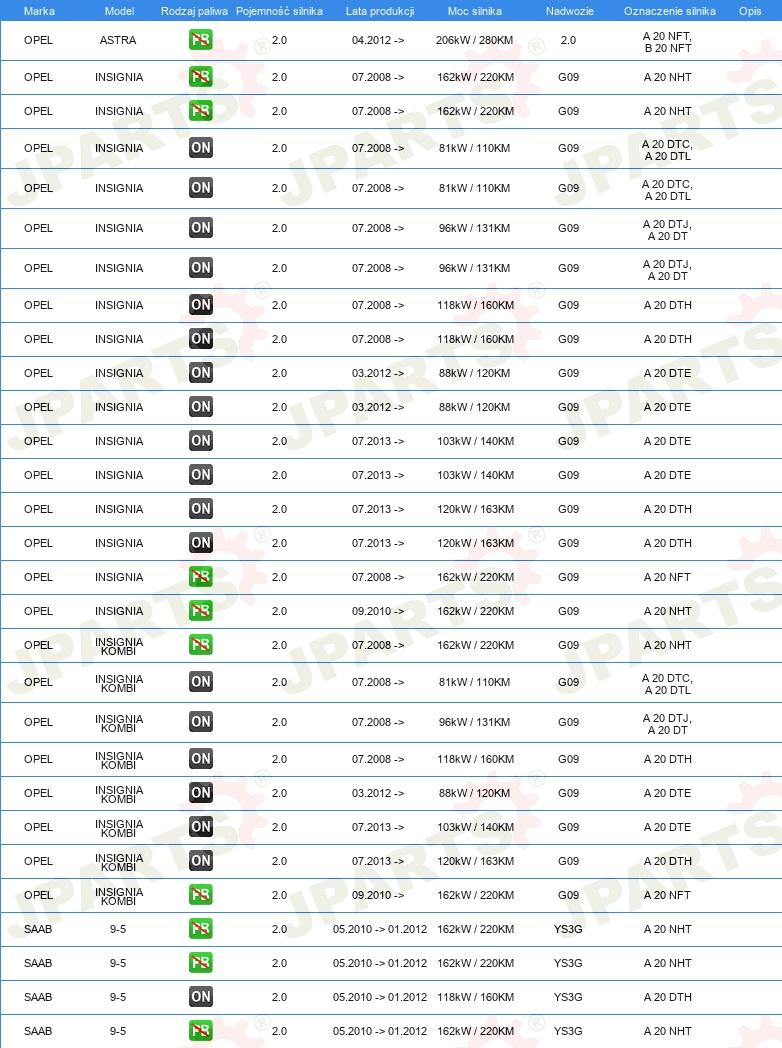The image size is (782, 1048).
Task: Click the petrol fuel icon in the OPEL ASTRA row
Action: click(x=201, y=40)
